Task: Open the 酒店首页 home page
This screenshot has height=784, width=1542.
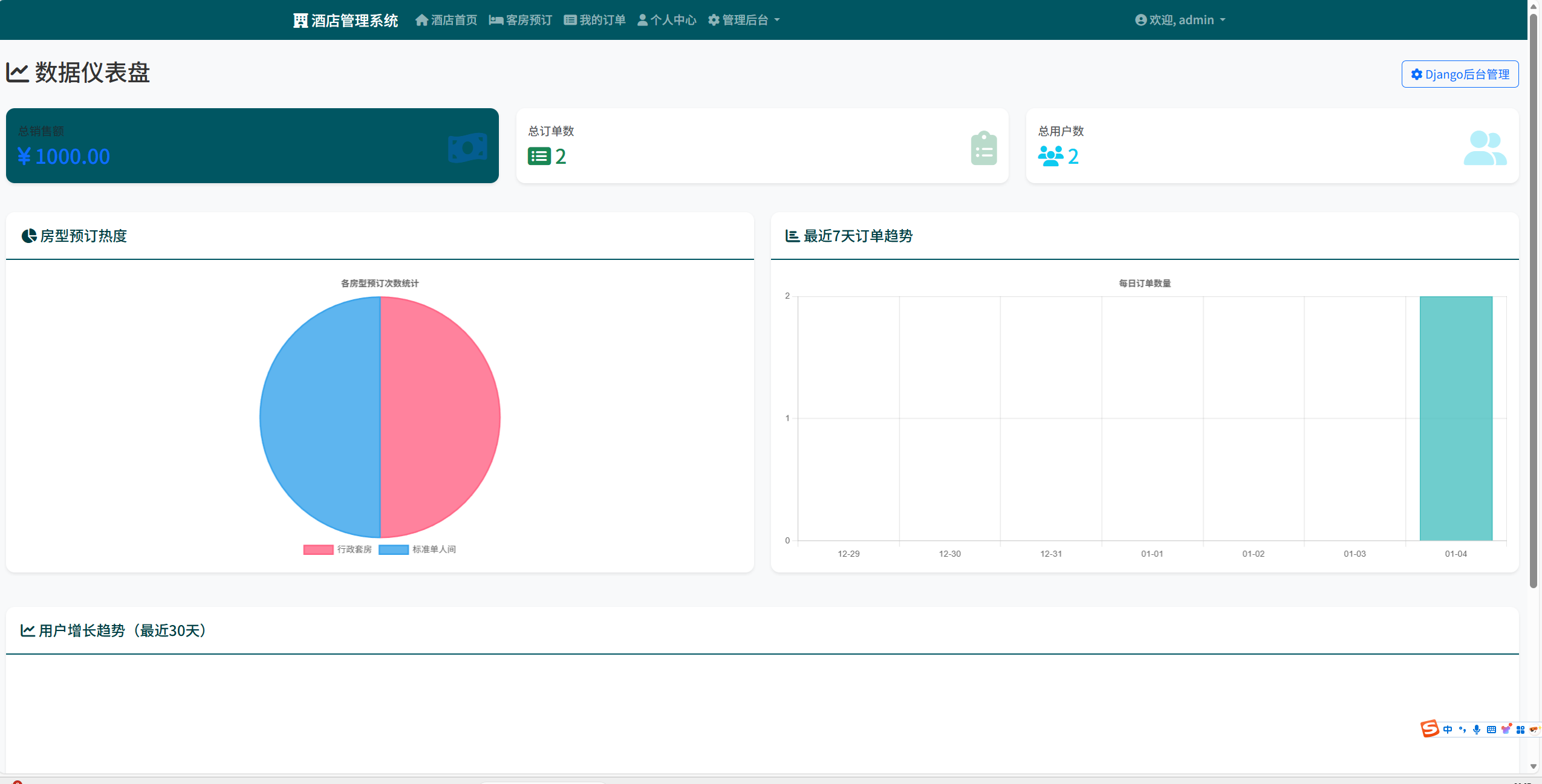Action: (446, 21)
